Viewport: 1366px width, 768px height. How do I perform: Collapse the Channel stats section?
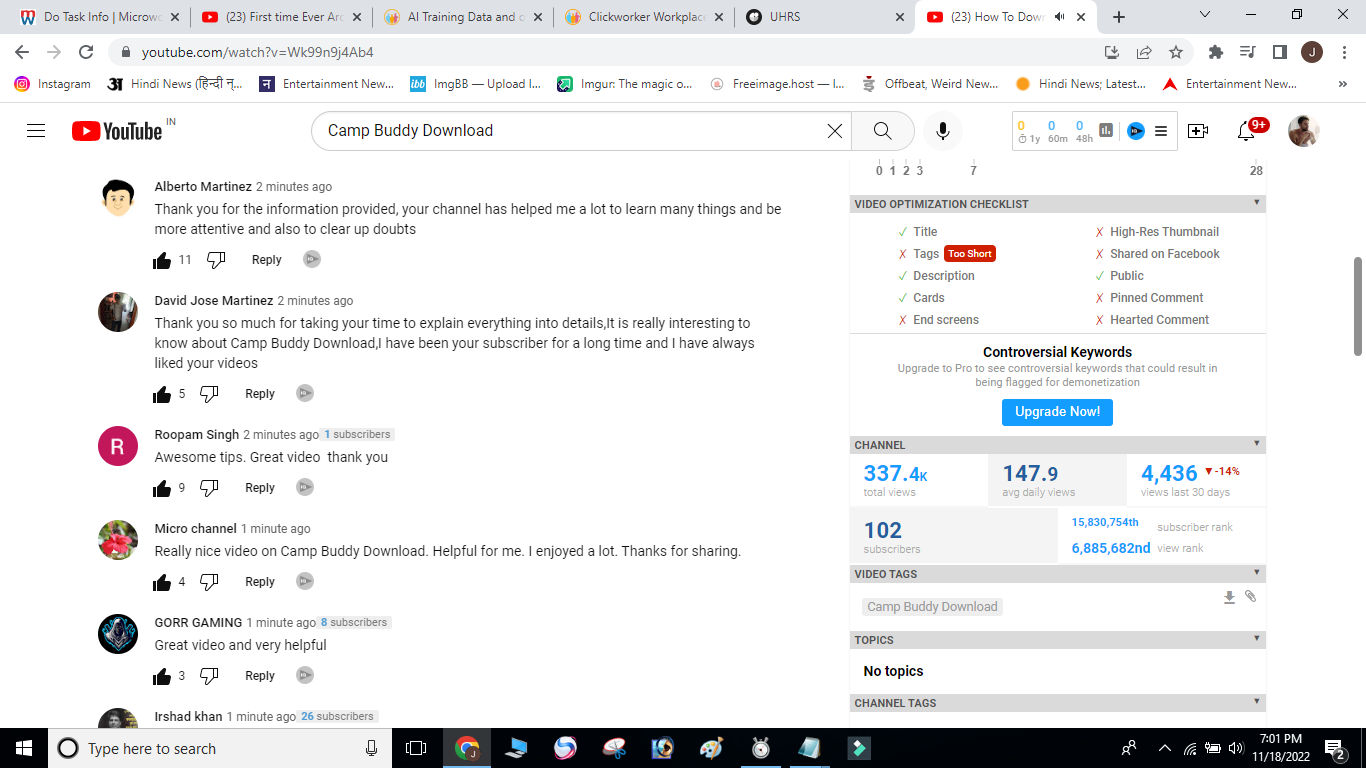tap(1257, 444)
